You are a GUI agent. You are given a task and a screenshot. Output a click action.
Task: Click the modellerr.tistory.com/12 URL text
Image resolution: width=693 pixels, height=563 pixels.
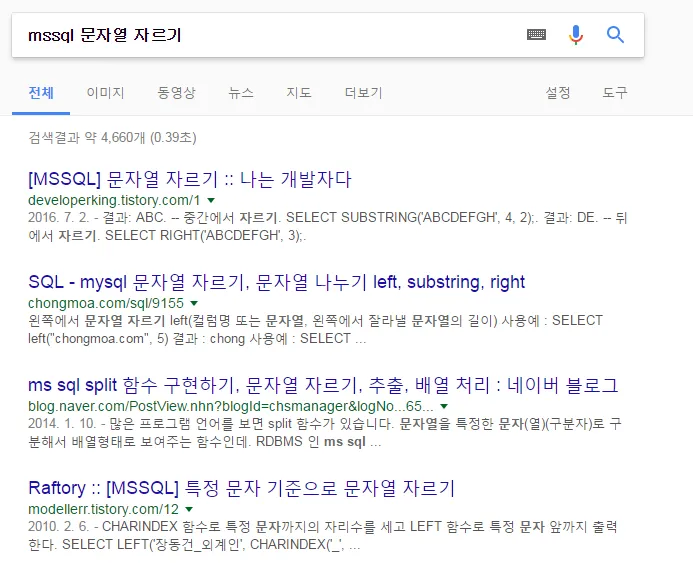103,509
